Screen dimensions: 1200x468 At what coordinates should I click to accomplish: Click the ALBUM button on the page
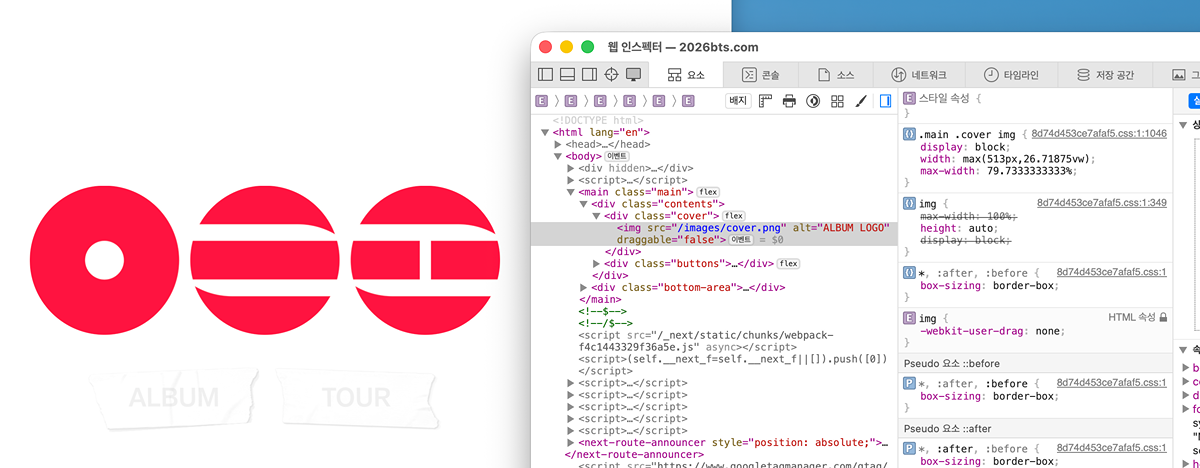(x=173, y=397)
